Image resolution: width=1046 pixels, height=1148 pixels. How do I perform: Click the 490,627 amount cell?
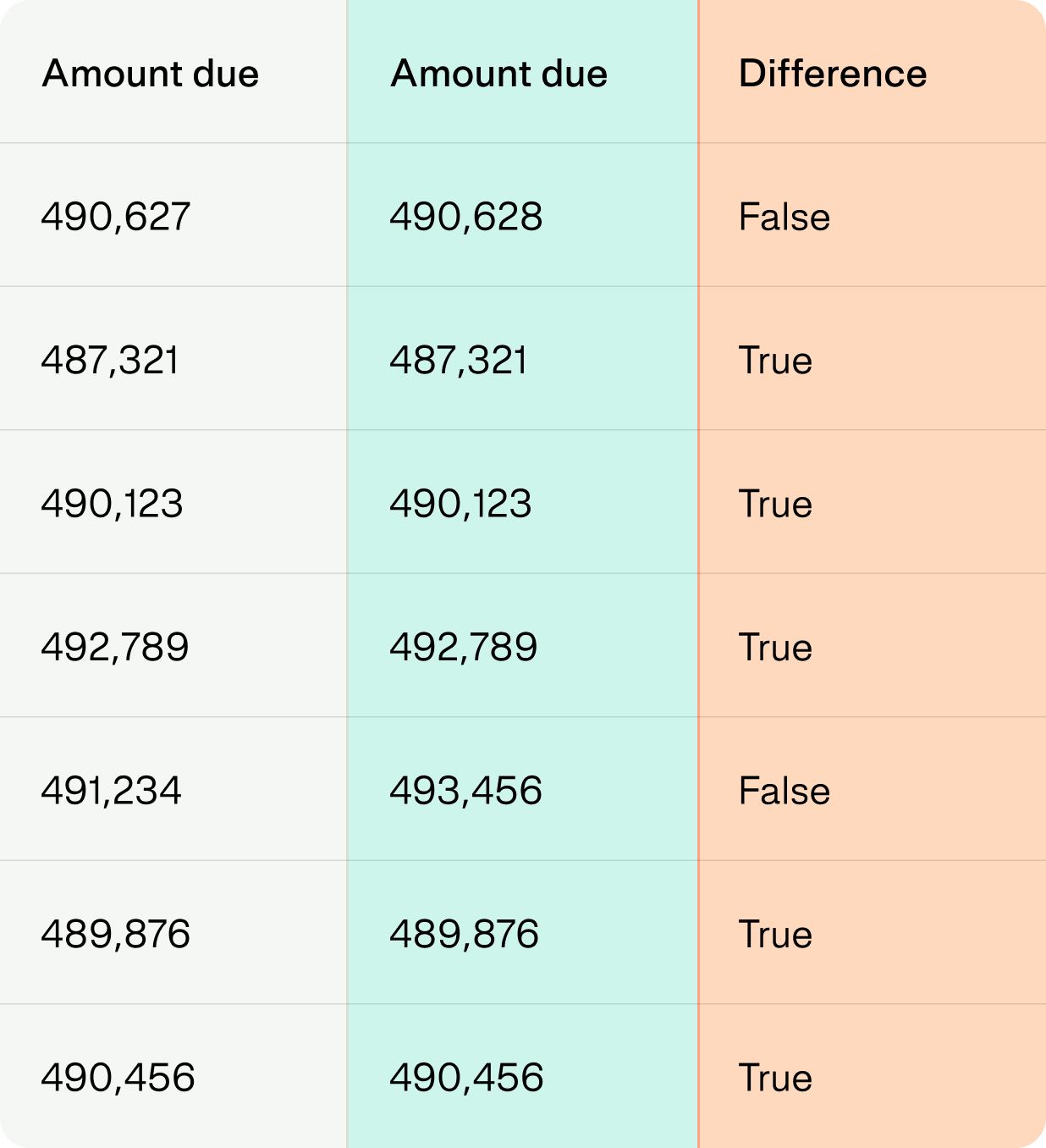(116, 217)
